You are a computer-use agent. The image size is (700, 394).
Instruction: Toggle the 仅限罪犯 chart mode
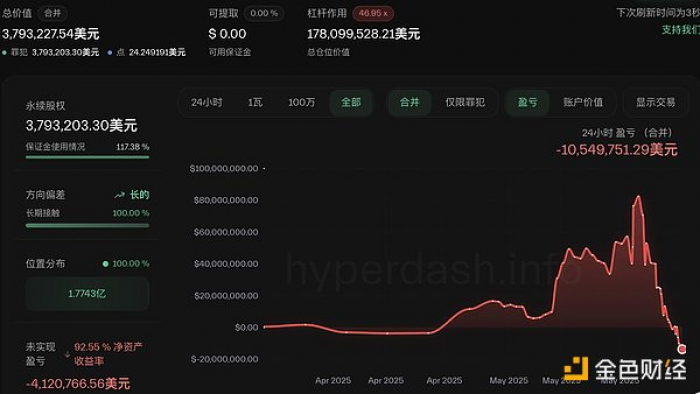pos(465,103)
